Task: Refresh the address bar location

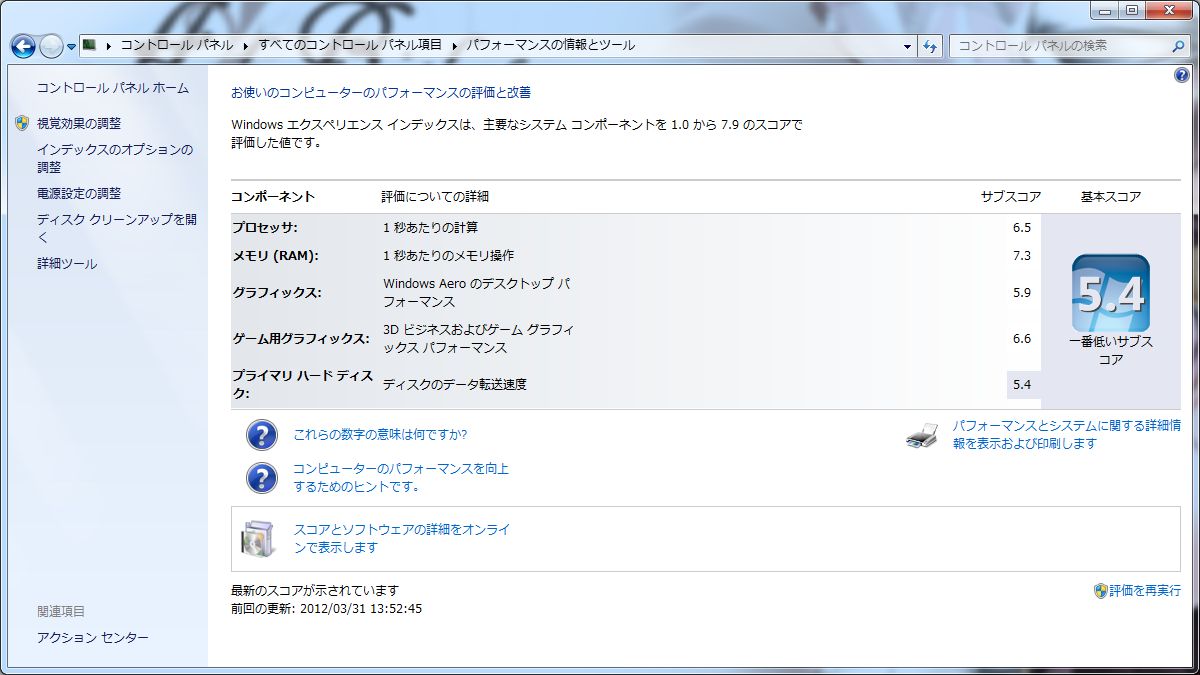Action: coord(930,46)
